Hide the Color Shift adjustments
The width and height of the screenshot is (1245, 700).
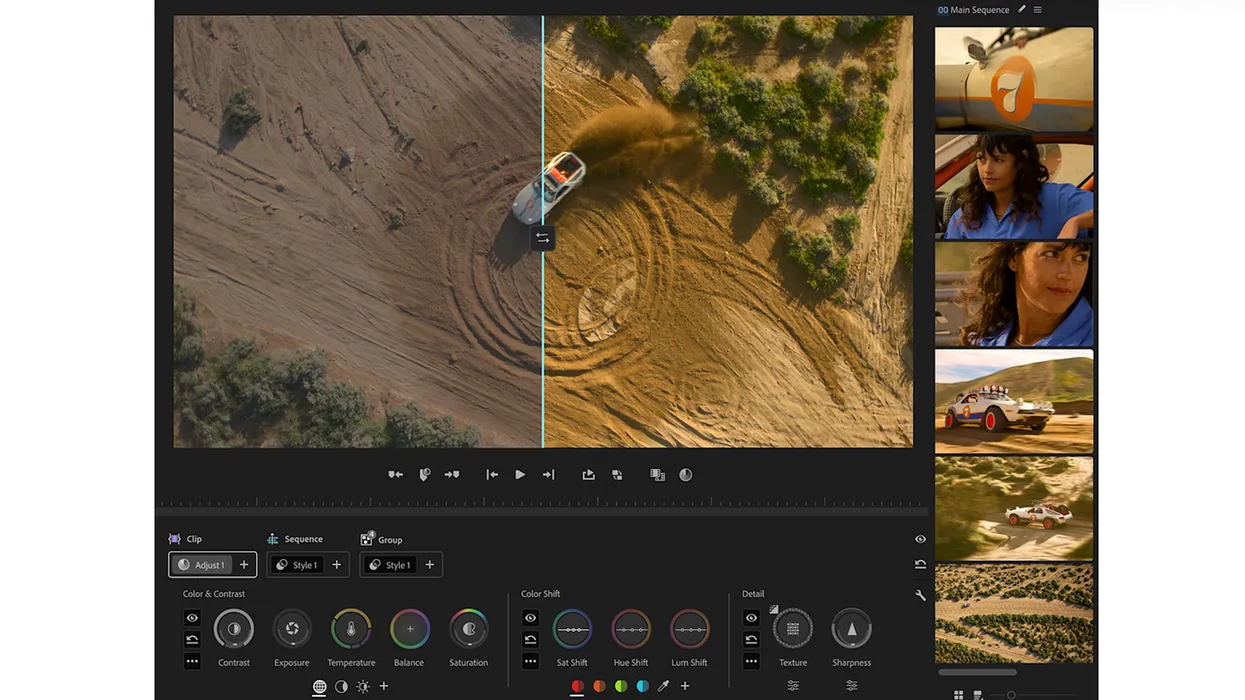[530, 618]
